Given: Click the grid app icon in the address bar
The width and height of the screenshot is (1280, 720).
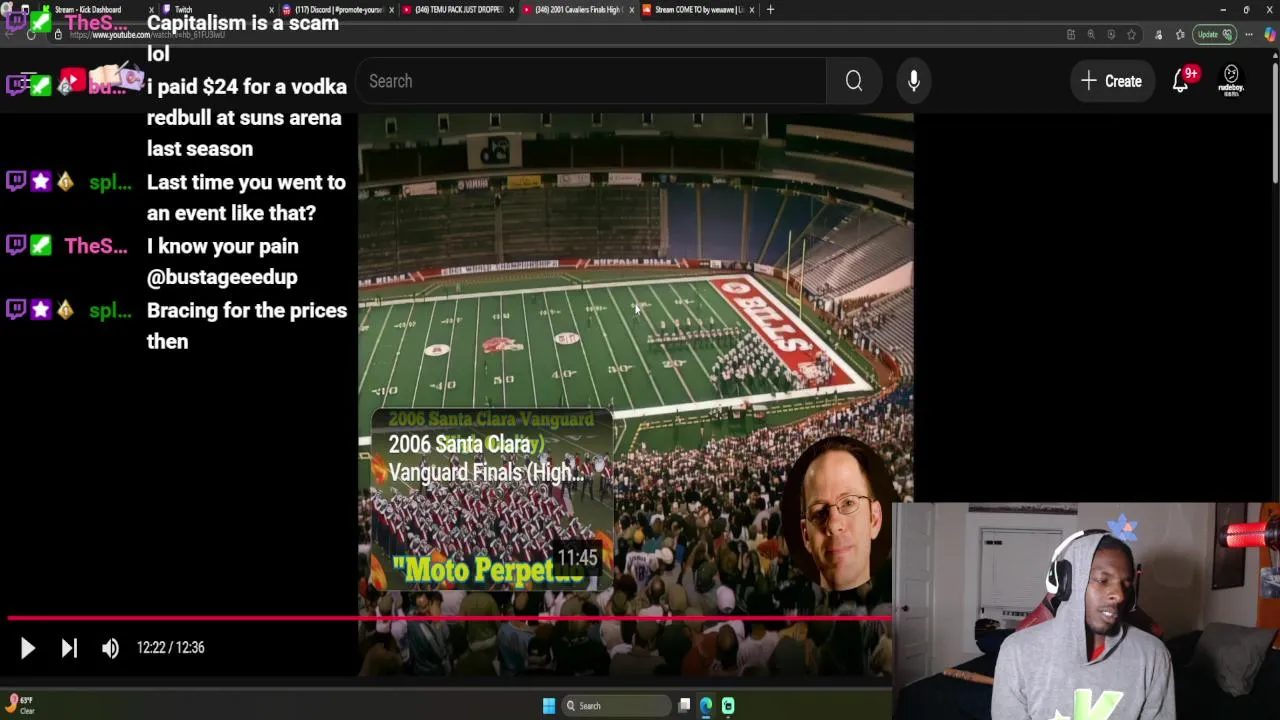Looking at the screenshot, I should (x=1071, y=35).
